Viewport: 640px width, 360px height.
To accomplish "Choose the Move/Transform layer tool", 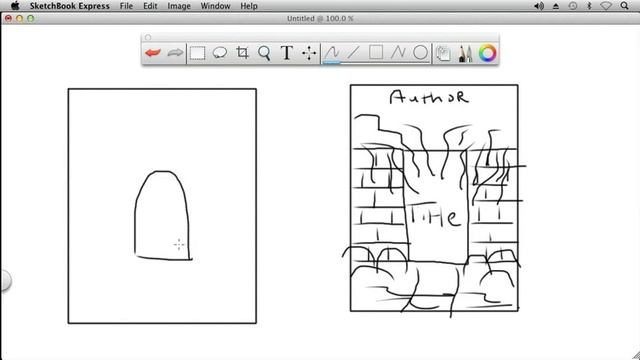I will pyautogui.click(x=309, y=53).
